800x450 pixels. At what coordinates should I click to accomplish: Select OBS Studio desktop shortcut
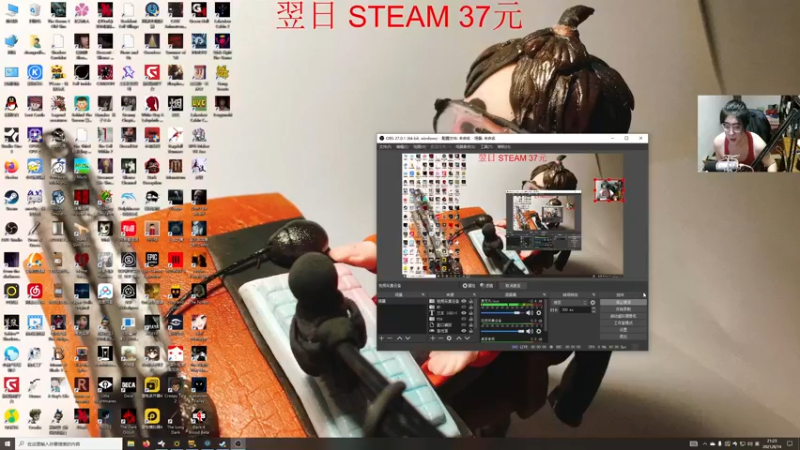pyautogui.click(x=11, y=231)
